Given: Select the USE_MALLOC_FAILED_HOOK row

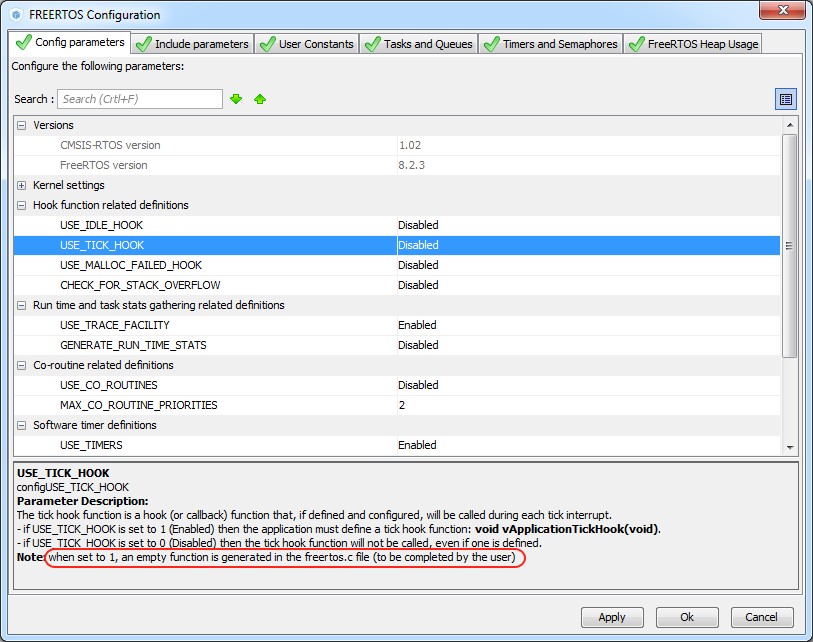Looking at the screenshot, I should coord(397,265).
